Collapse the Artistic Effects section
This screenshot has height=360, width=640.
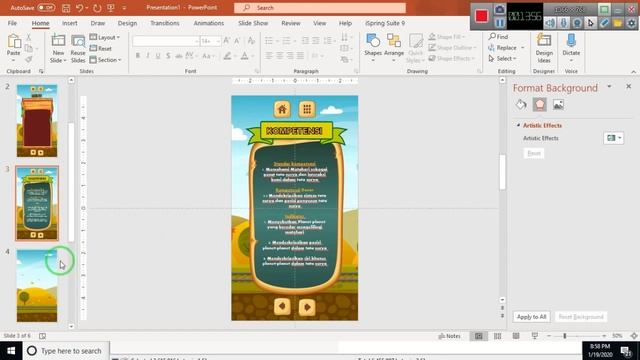(518, 125)
